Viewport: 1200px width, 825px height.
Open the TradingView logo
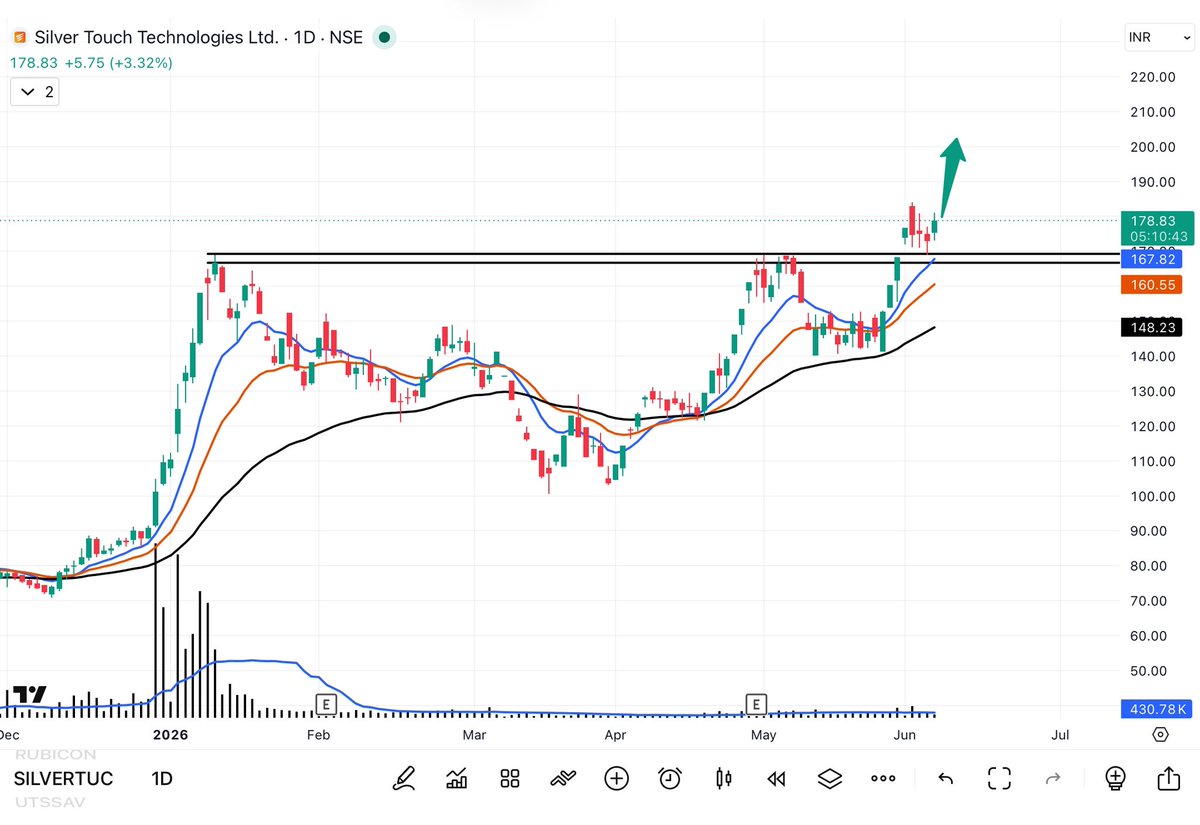pos(31,695)
